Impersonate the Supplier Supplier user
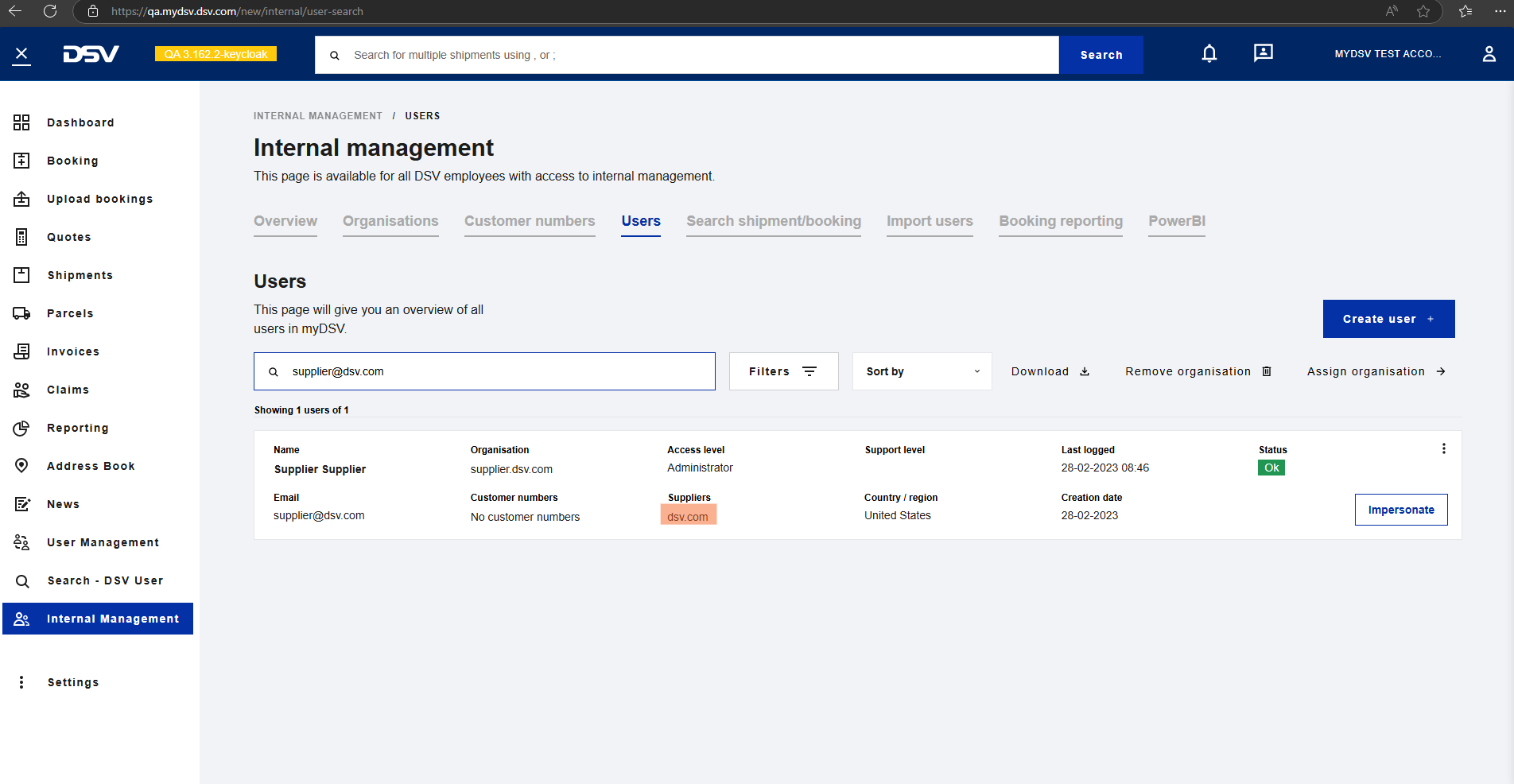The image size is (1514, 784). tap(1400, 510)
